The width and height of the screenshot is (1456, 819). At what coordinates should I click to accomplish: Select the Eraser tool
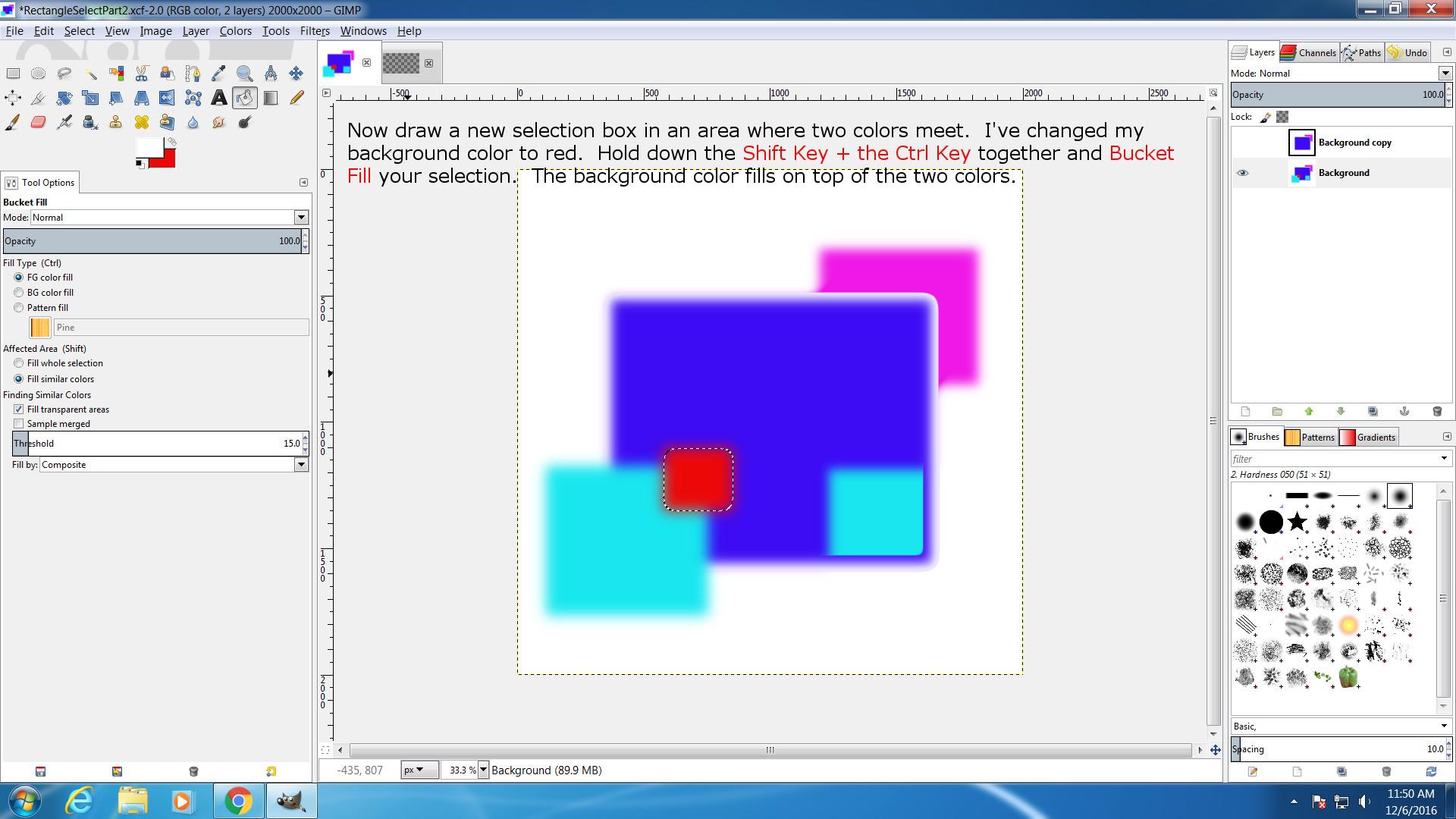pyautogui.click(x=39, y=122)
